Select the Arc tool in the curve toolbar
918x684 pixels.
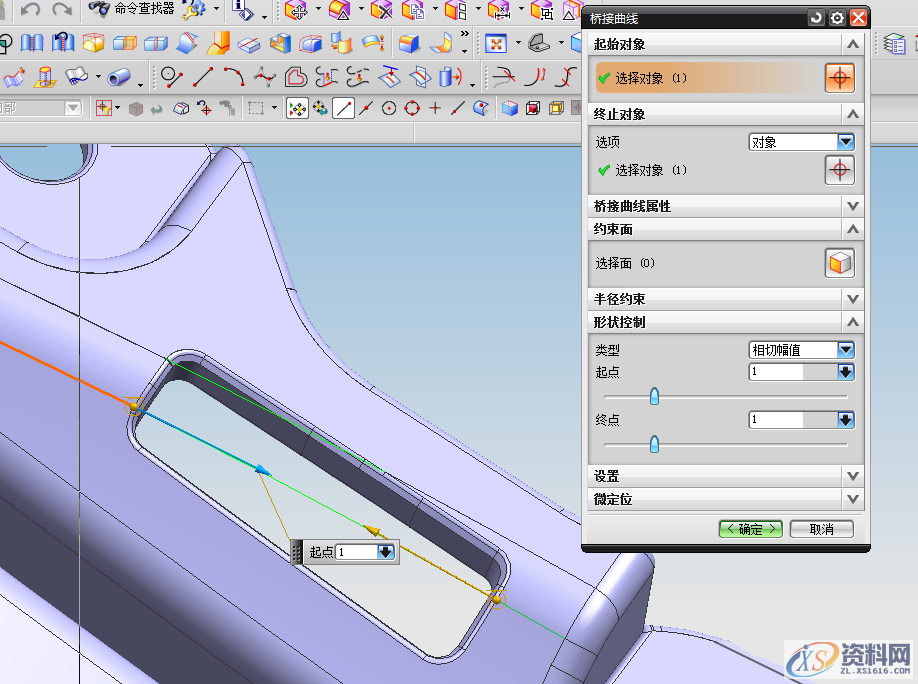click(235, 74)
